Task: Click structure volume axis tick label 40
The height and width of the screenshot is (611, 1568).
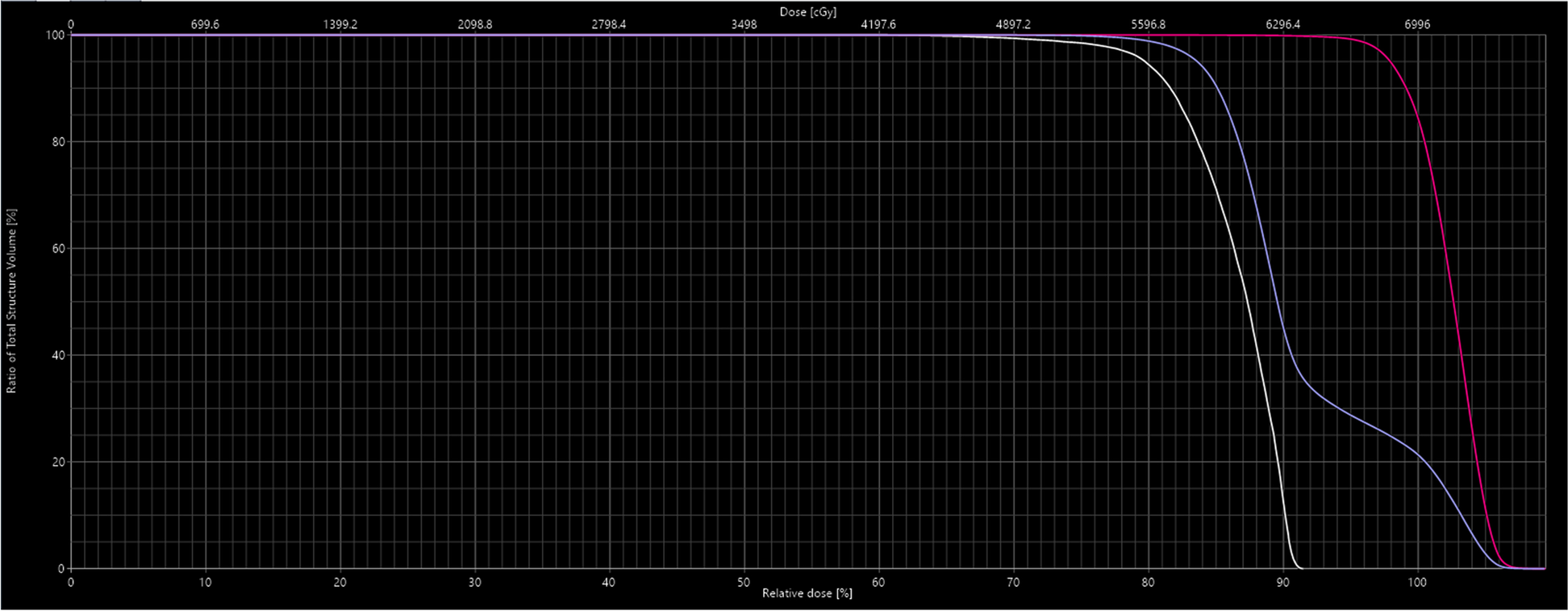Action: [x=58, y=355]
